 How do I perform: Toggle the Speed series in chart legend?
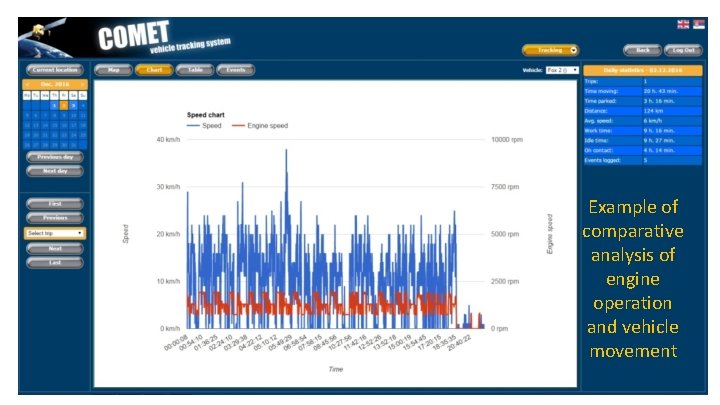pyautogui.click(x=204, y=125)
